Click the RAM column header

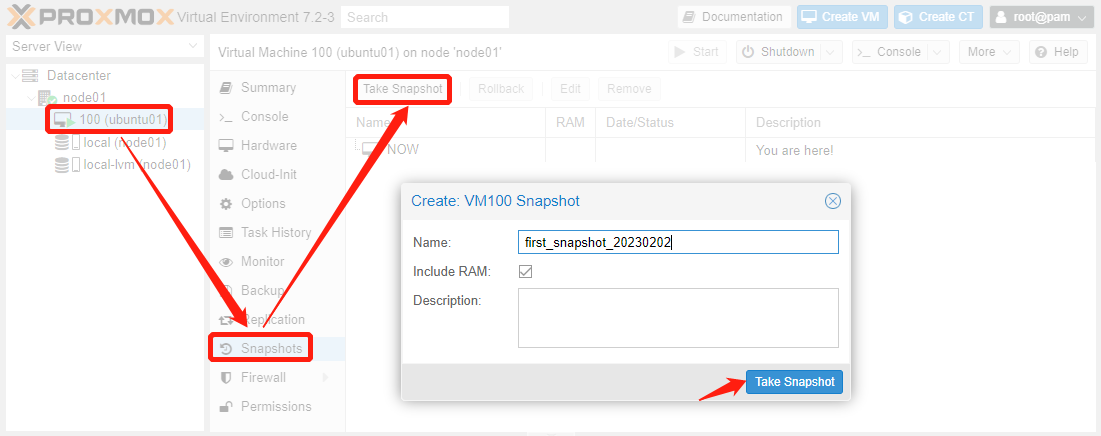[x=570, y=123]
